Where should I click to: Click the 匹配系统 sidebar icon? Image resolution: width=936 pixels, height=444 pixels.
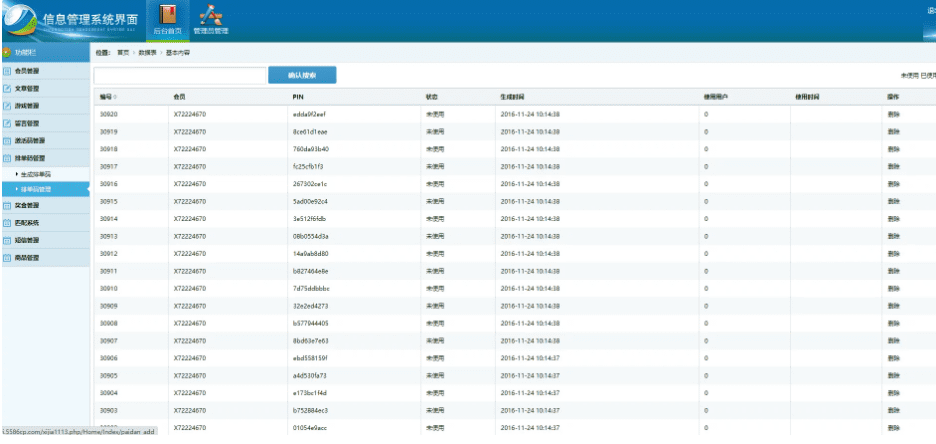pos(7,223)
